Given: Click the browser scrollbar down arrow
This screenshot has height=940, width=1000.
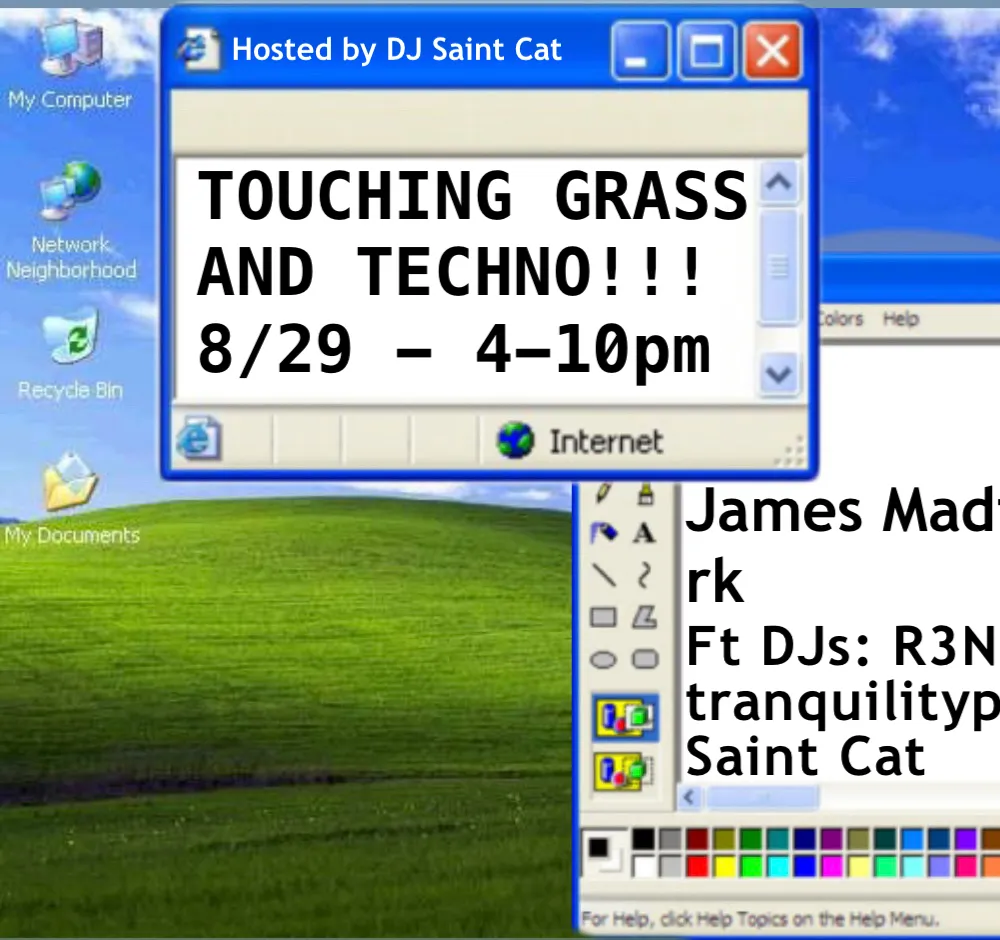Looking at the screenshot, I should point(779,374).
